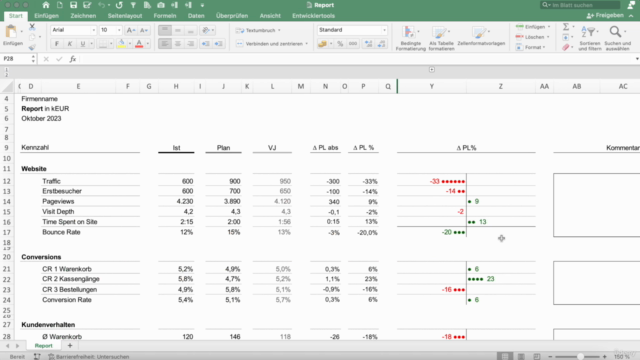Decrease font size with small A icon

tap(144, 30)
